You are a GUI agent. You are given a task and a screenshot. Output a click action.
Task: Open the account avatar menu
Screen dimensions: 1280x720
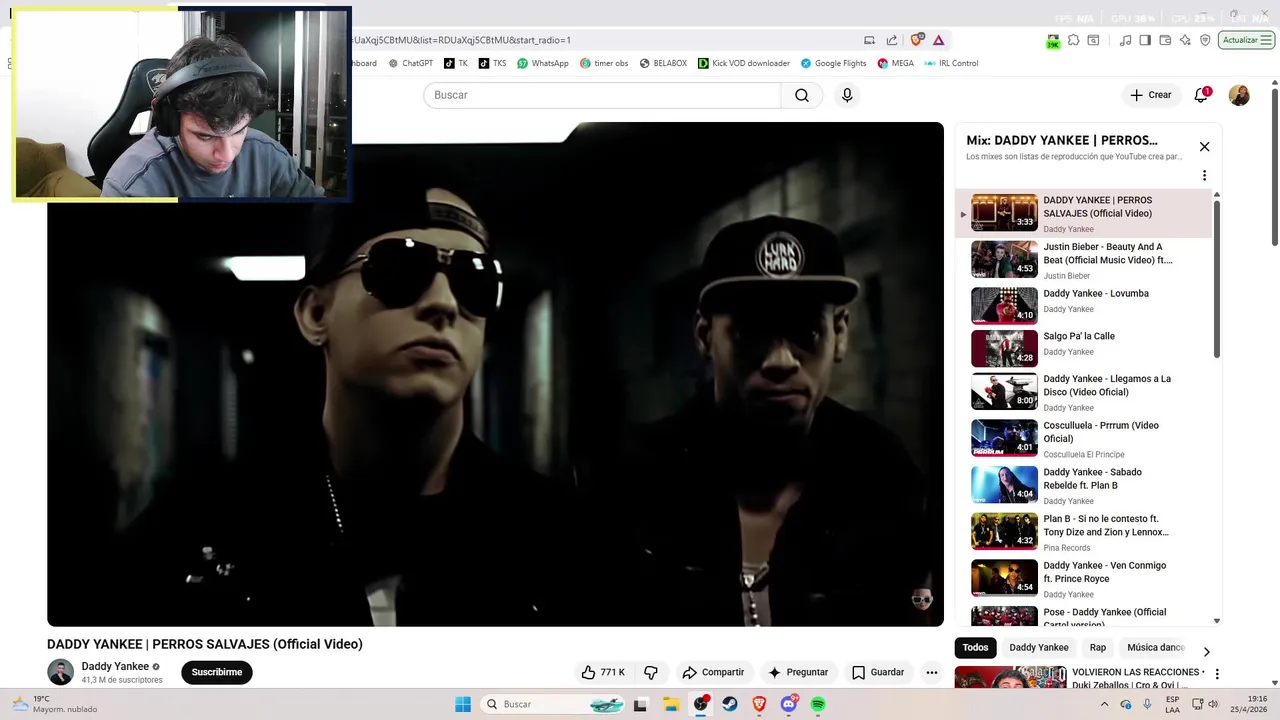pos(1239,95)
